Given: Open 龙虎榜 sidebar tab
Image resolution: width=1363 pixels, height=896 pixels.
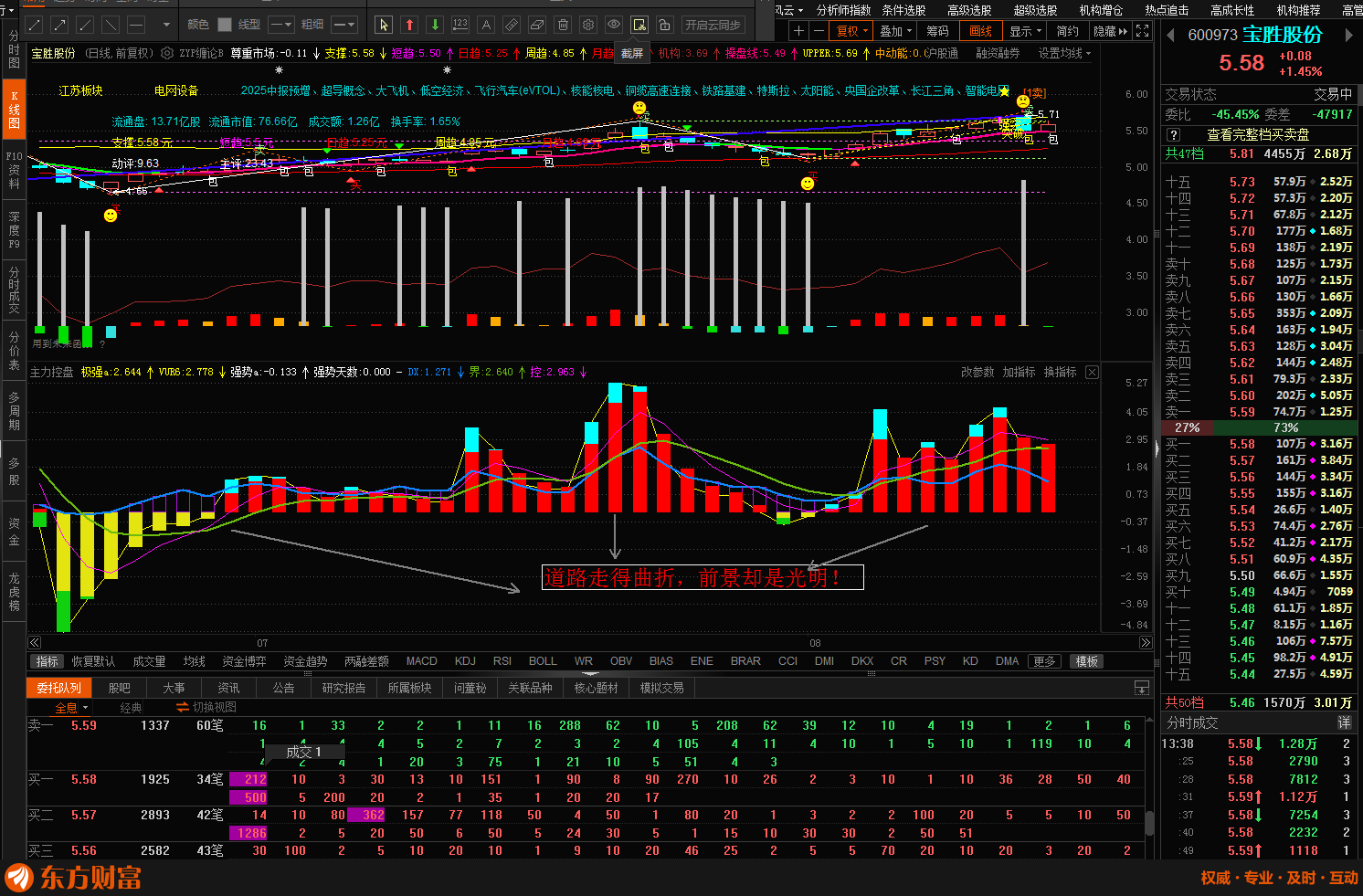Looking at the screenshot, I should (x=14, y=591).
